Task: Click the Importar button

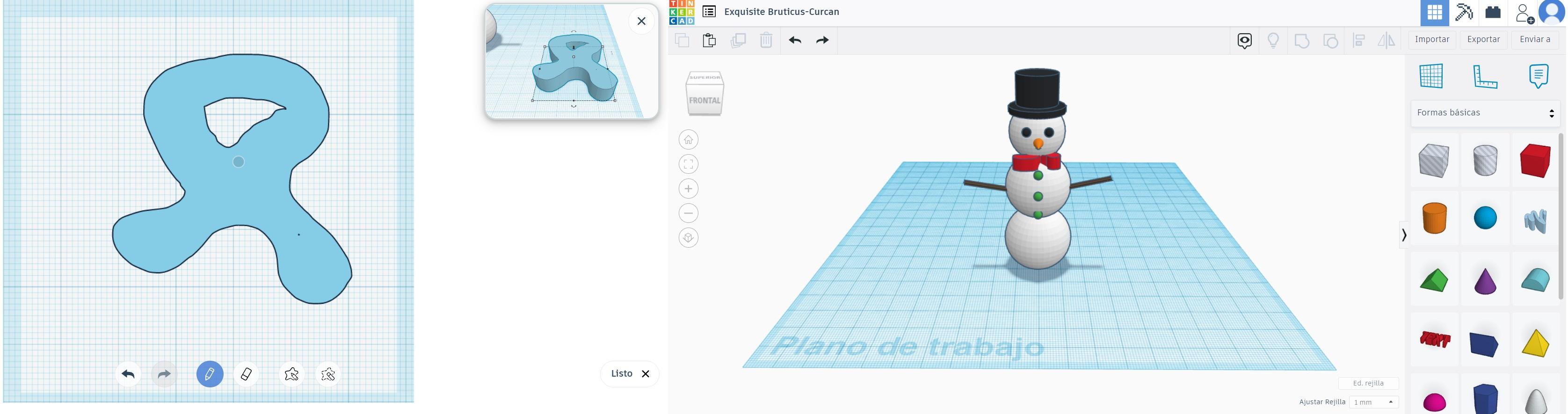Action: 1432,40
